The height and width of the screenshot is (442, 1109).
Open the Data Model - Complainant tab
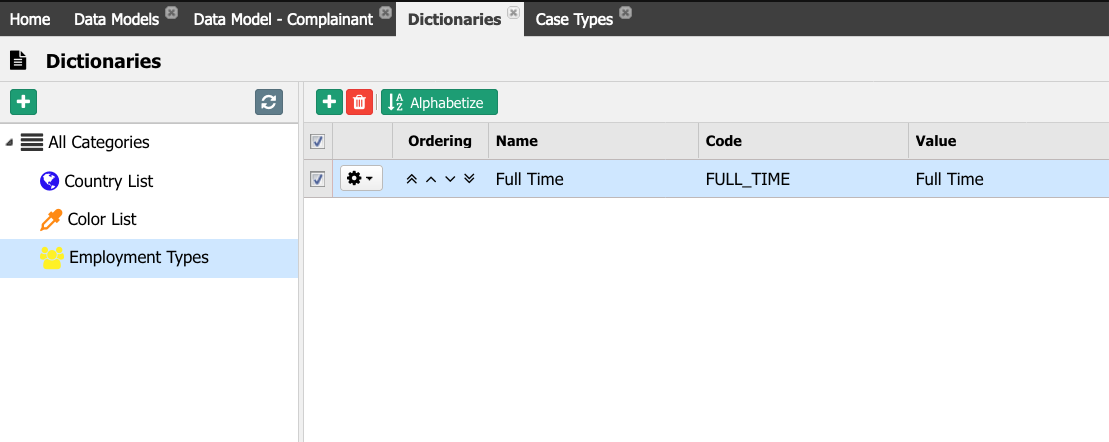point(283,19)
